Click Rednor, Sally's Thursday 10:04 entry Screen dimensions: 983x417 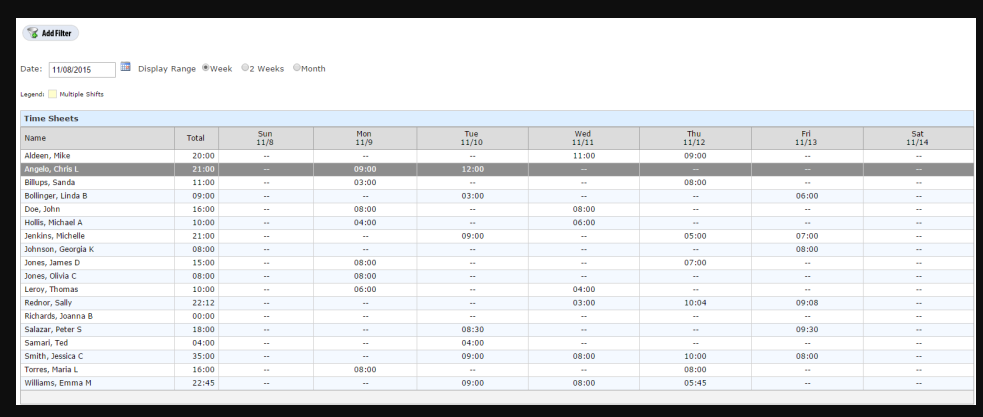(x=695, y=302)
